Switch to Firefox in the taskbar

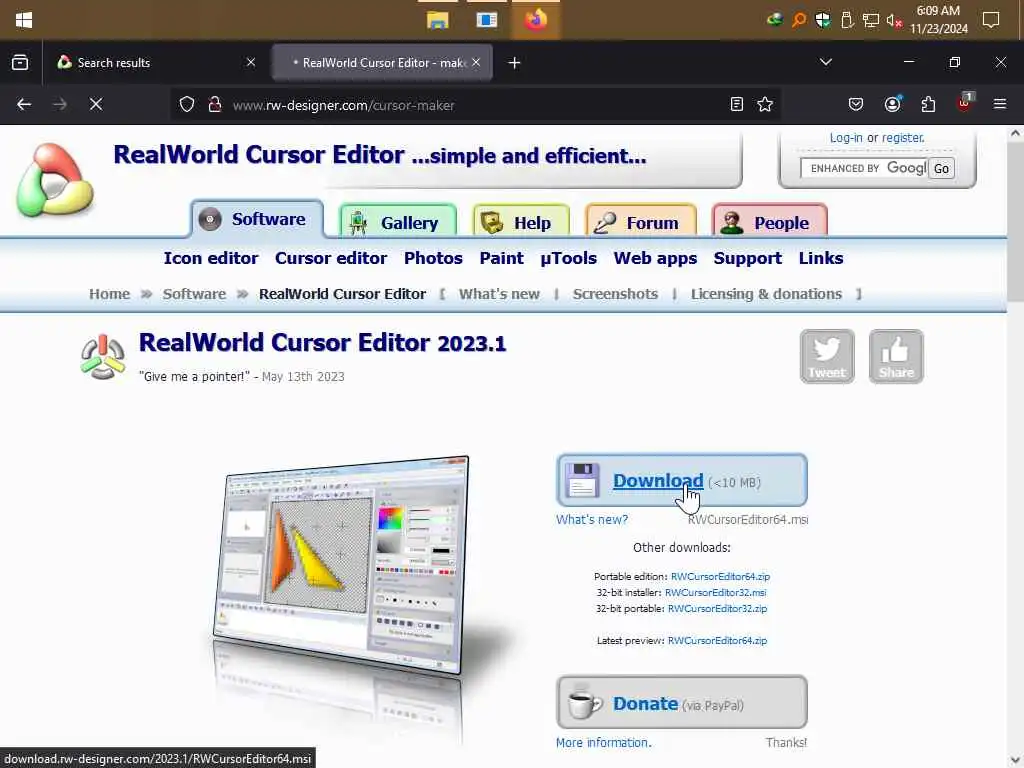pyautogui.click(x=536, y=20)
